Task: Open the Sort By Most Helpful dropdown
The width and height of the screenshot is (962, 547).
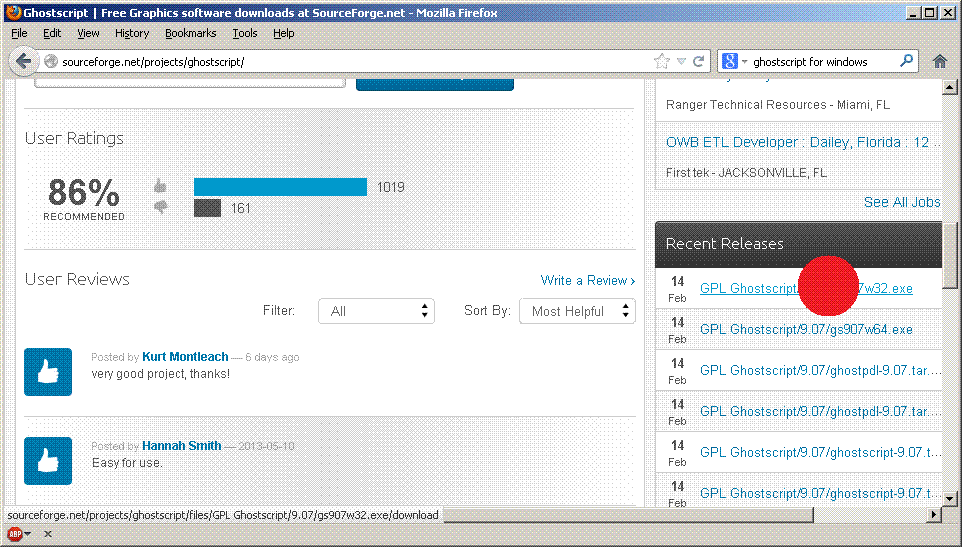Action: pyautogui.click(x=577, y=311)
